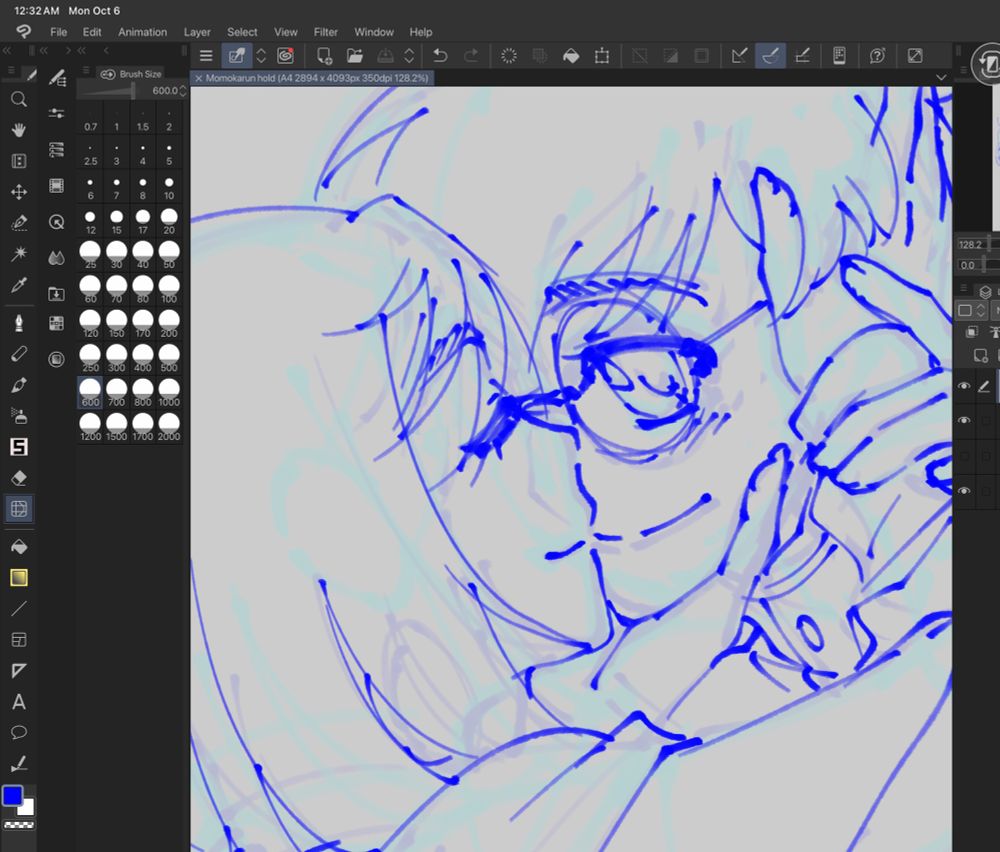Open the hamburger command bar menu
Viewport: 1000px width, 852px height.
[x=206, y=56]
